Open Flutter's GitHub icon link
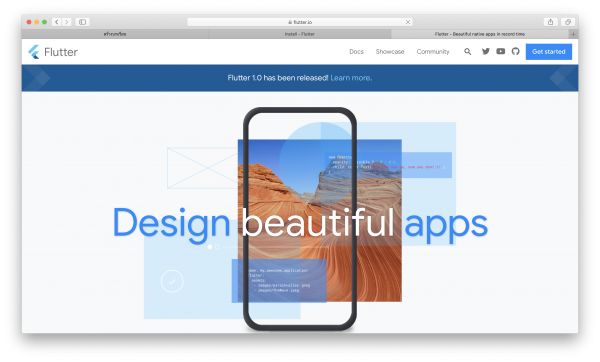The height and width of the screenshot is (362, 600). (x=515, y=51)
